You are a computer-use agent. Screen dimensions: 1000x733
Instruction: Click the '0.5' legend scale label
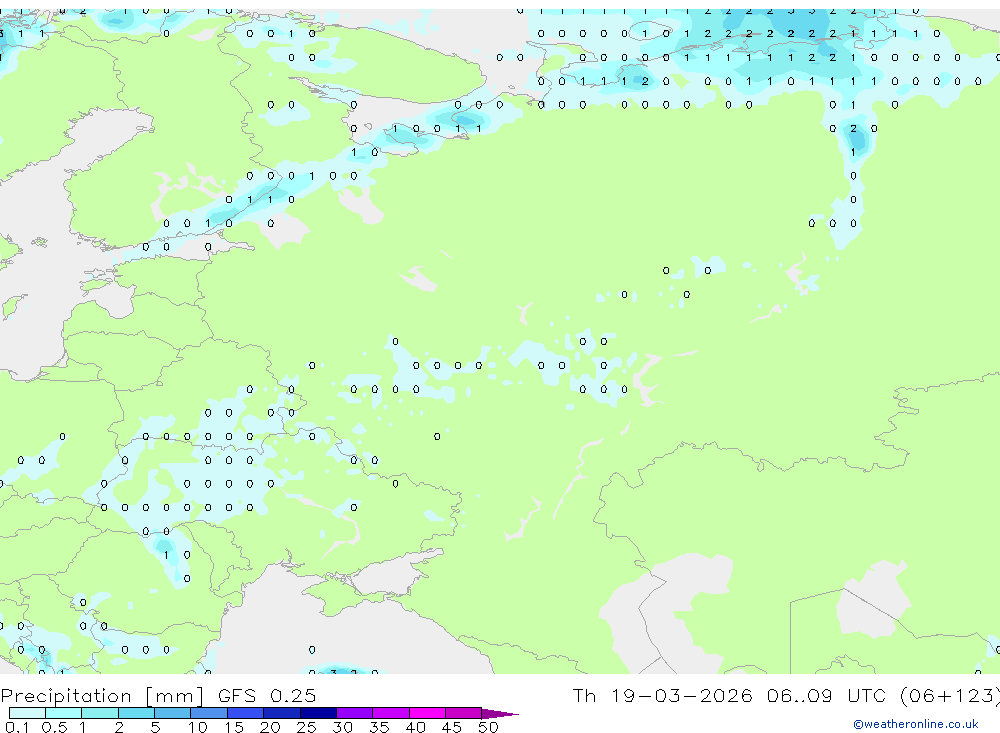click(54, 727)
